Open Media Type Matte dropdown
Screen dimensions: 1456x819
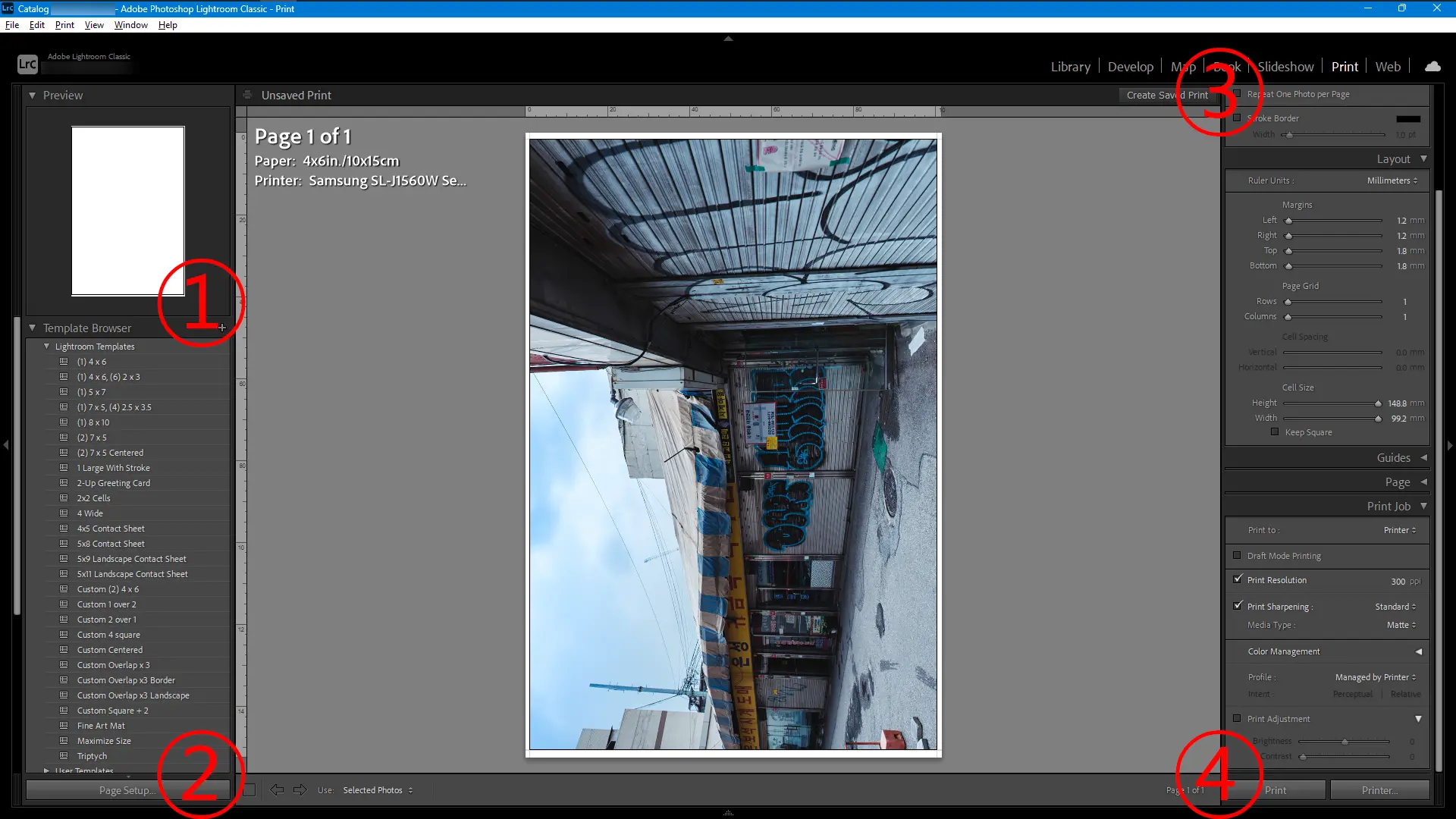[x=1401, y=625]
